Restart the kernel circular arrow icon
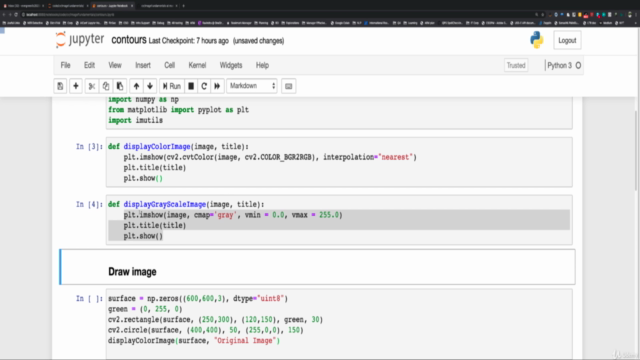This screenshot has width=640, height=360. pos(204,86)
